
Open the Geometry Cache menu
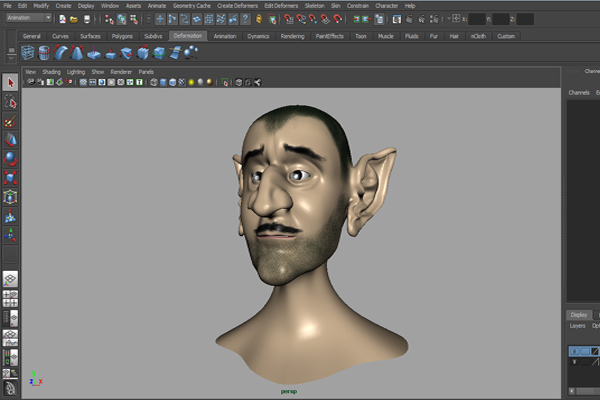click(192, 6)
